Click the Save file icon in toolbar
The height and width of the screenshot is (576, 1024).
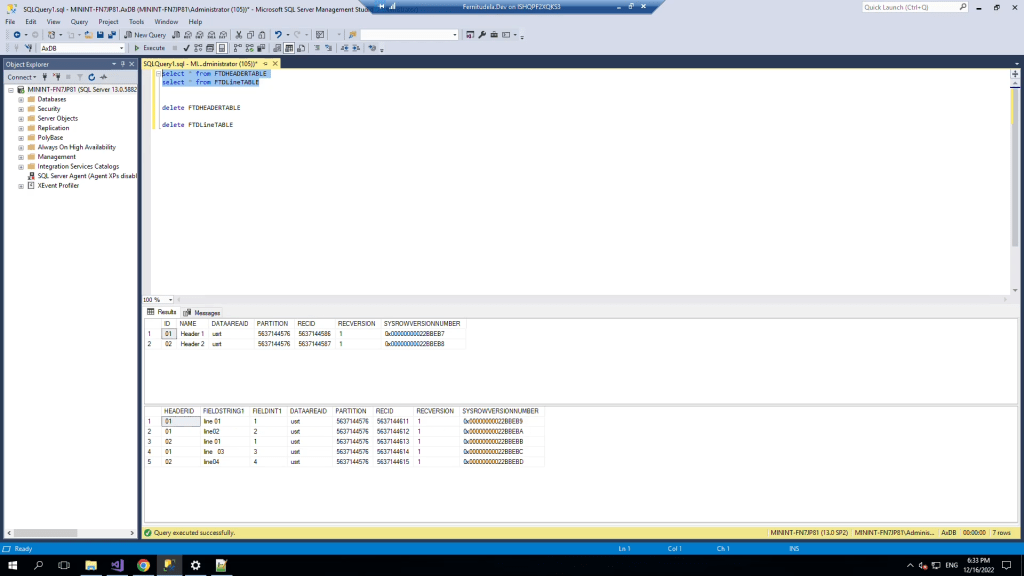click(x=100, y=34)
